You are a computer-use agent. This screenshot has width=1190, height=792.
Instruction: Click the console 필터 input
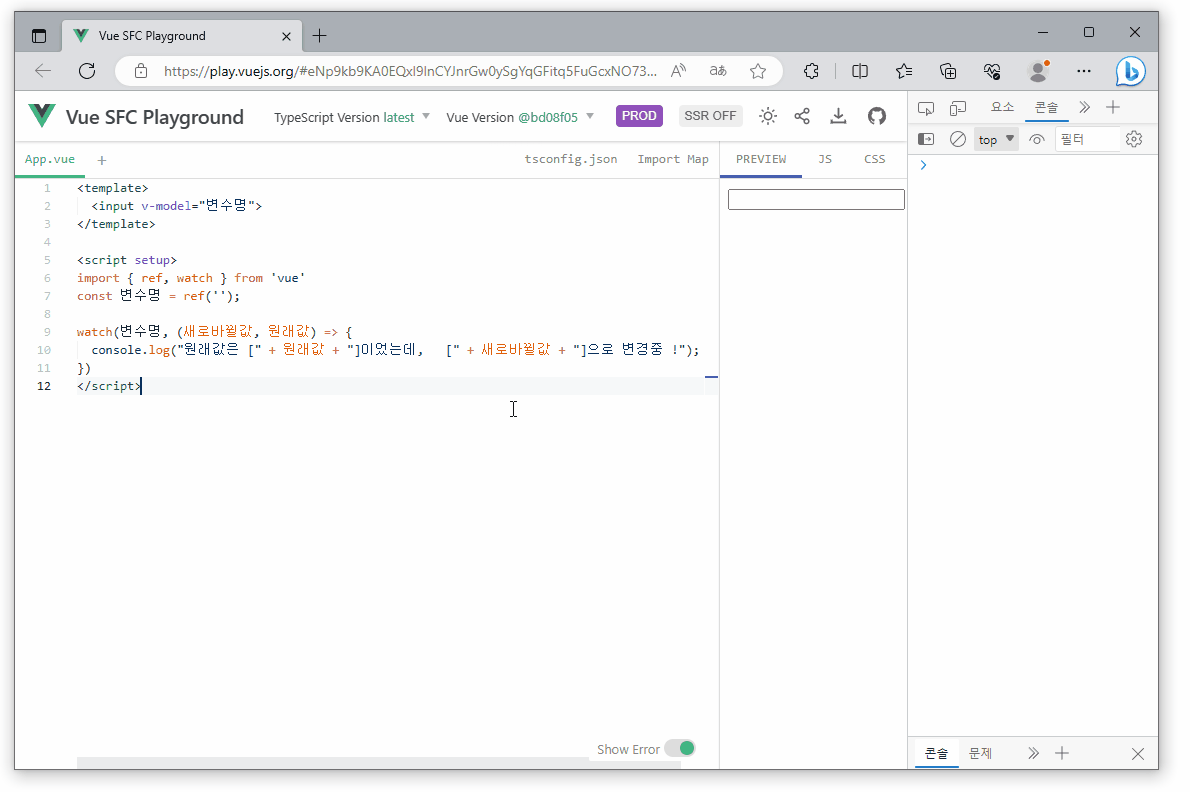(x=1087, y=140)
